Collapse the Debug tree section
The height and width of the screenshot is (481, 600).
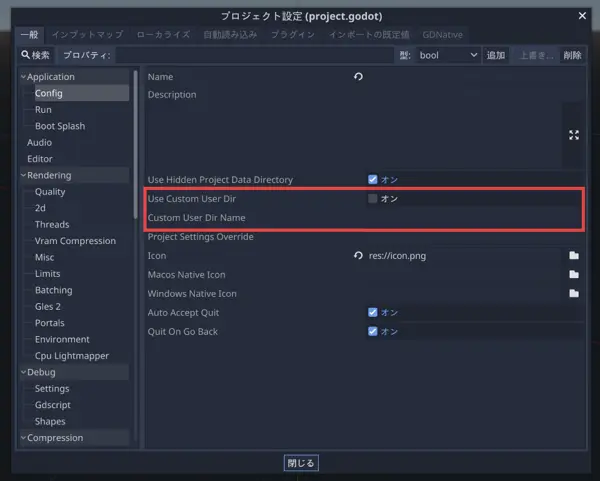point(23,372)
